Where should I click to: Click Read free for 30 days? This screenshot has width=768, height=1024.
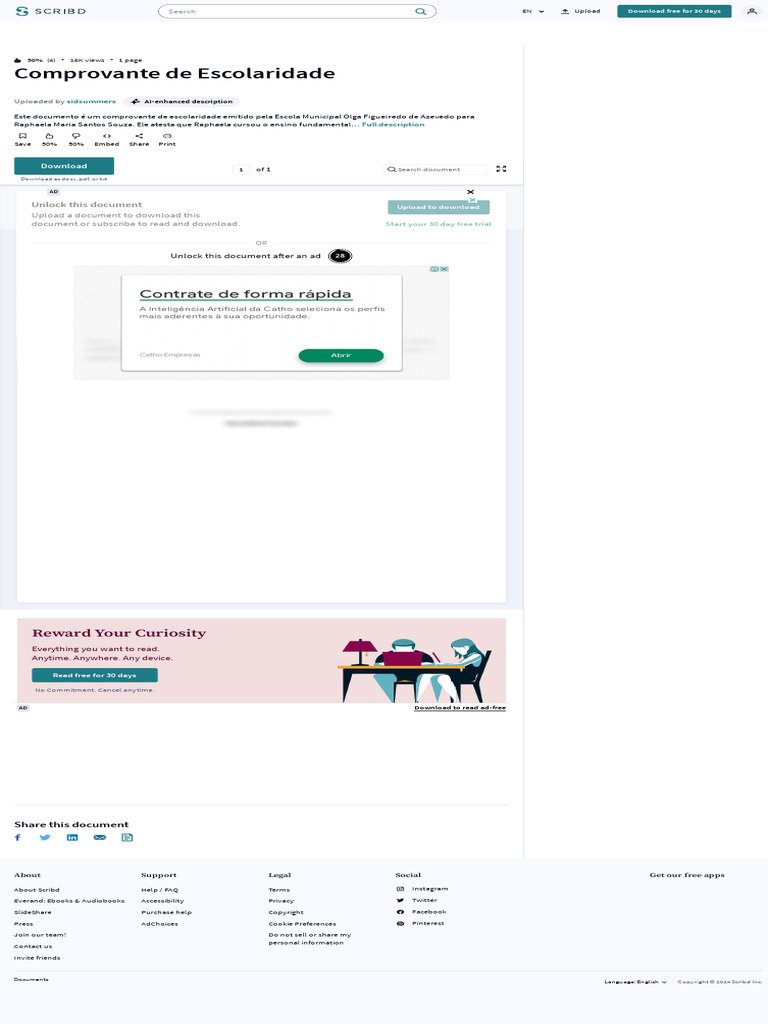click(95, 675)
